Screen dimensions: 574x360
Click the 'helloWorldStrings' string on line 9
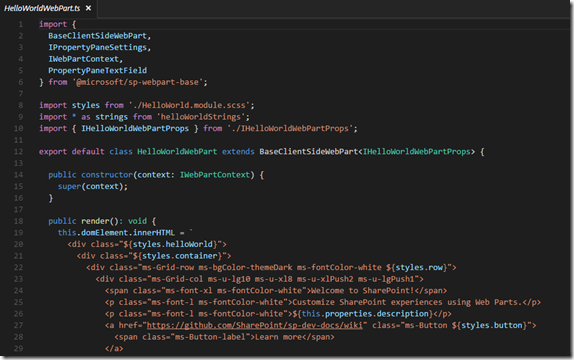tap(201, 117)
